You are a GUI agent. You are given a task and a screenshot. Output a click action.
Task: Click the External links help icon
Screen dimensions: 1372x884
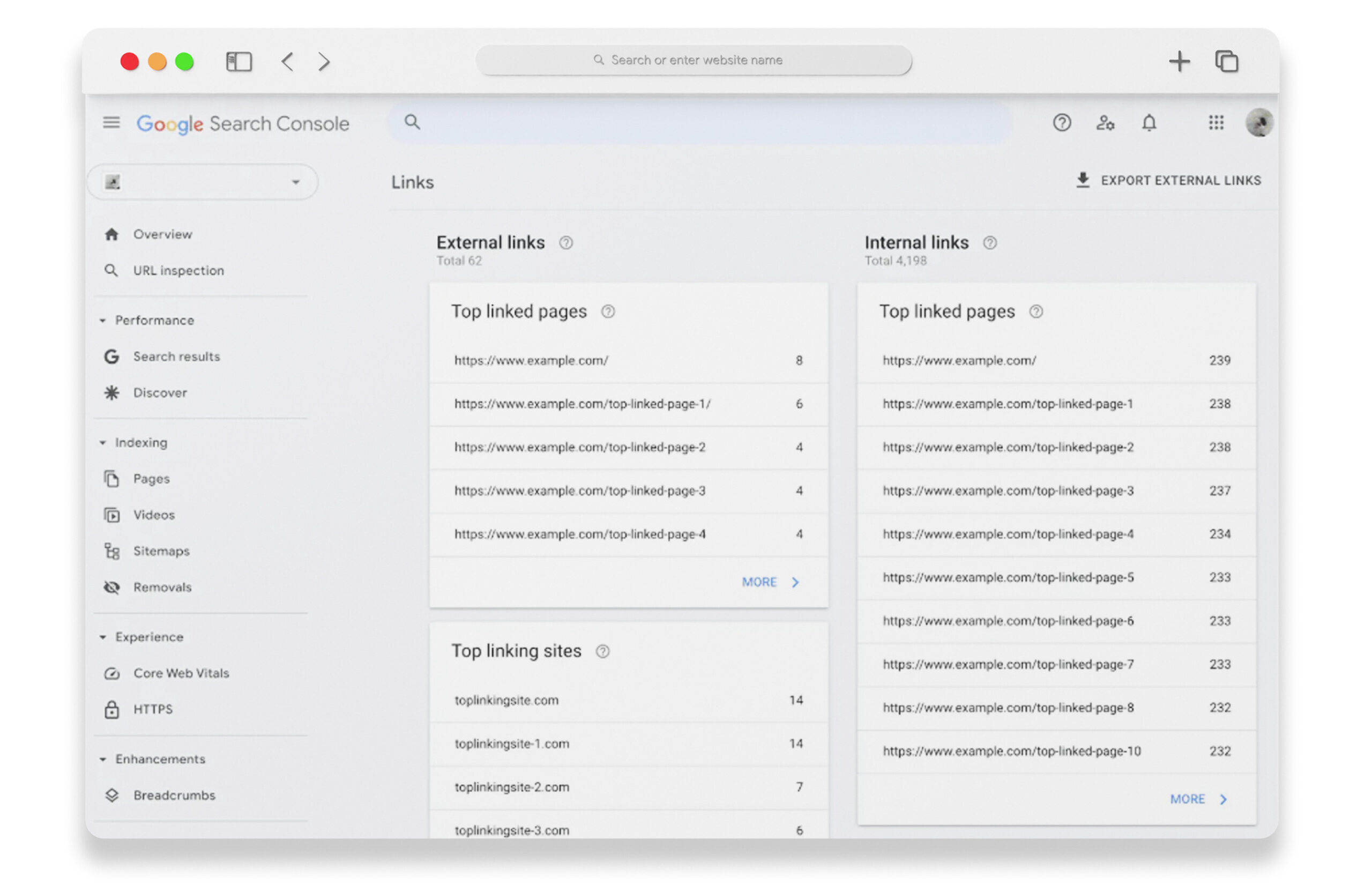pyautogui.click(x=566, y=243)
